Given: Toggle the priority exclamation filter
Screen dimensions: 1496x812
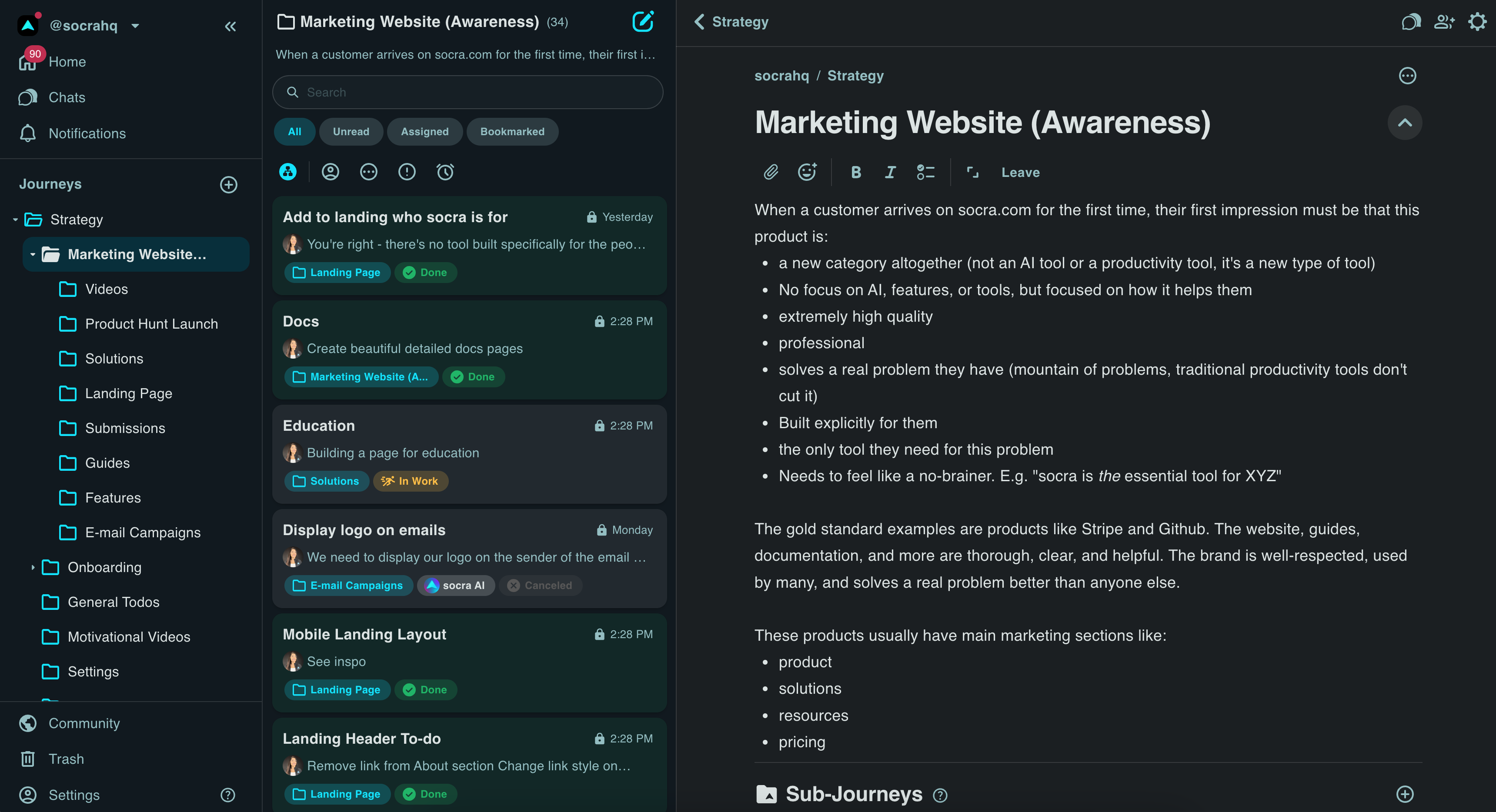Looking at the screenshot, I should [407, 172].
